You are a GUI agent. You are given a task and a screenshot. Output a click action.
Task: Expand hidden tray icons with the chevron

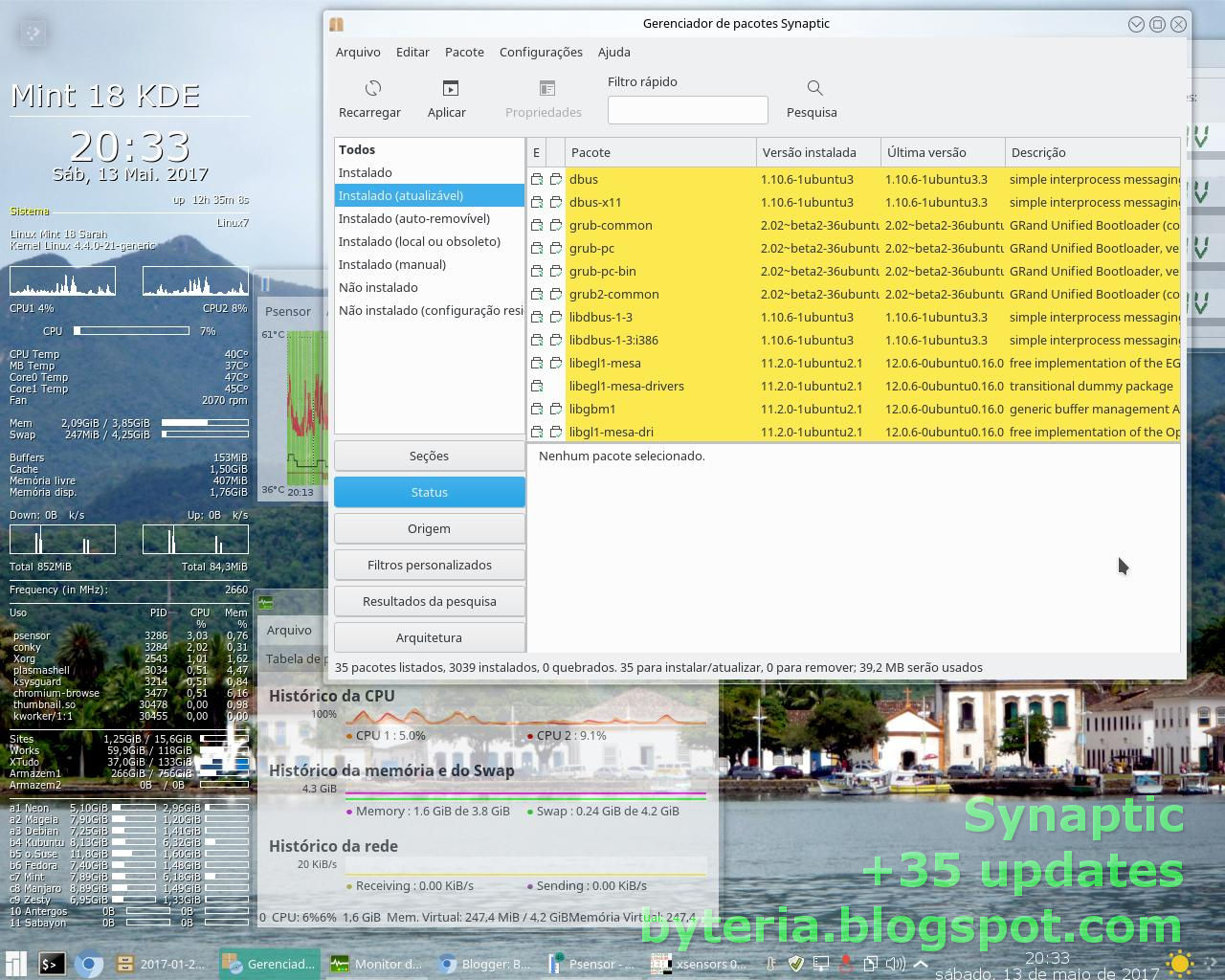(920, 964)
